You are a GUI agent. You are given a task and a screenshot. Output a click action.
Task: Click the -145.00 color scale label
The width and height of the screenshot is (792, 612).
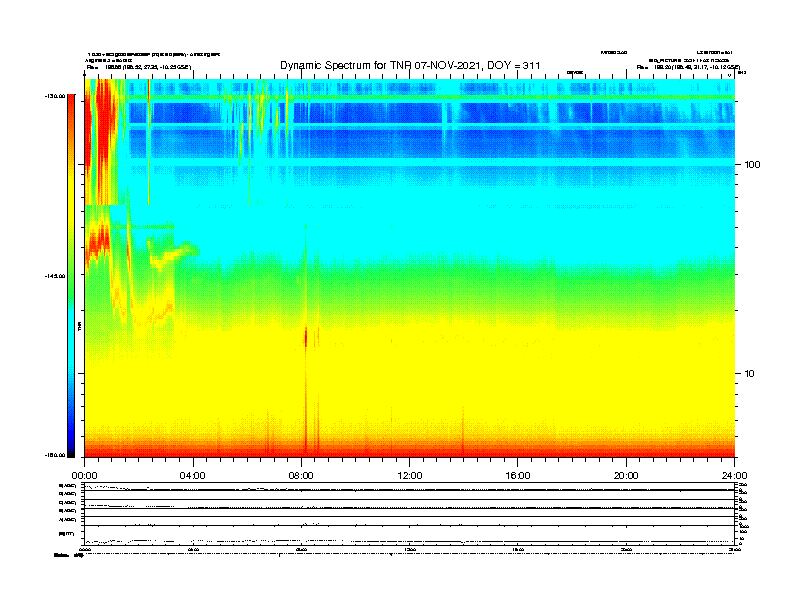coord(55,276)
